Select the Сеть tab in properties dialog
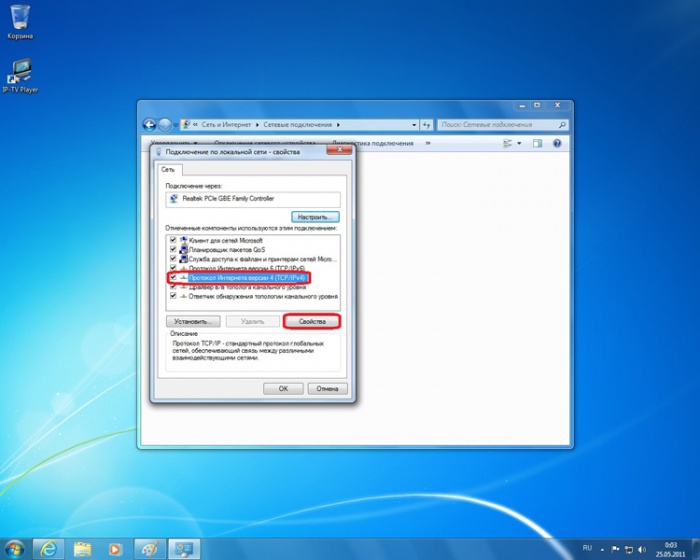Viewport: 700px width, 560px height. (168, 170)
